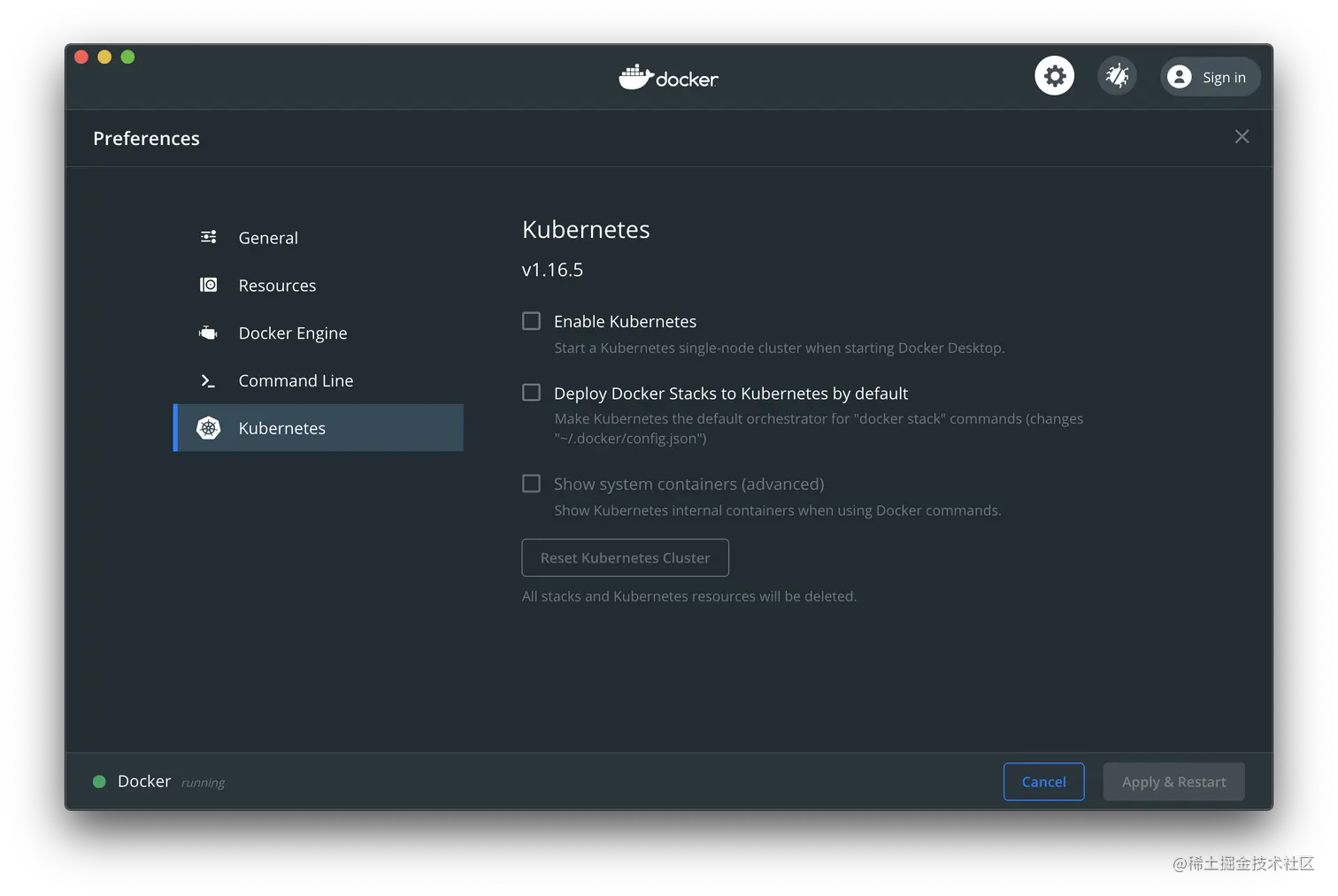Cancel the preference changes

pyautogui.click(x=1044, y=782)
